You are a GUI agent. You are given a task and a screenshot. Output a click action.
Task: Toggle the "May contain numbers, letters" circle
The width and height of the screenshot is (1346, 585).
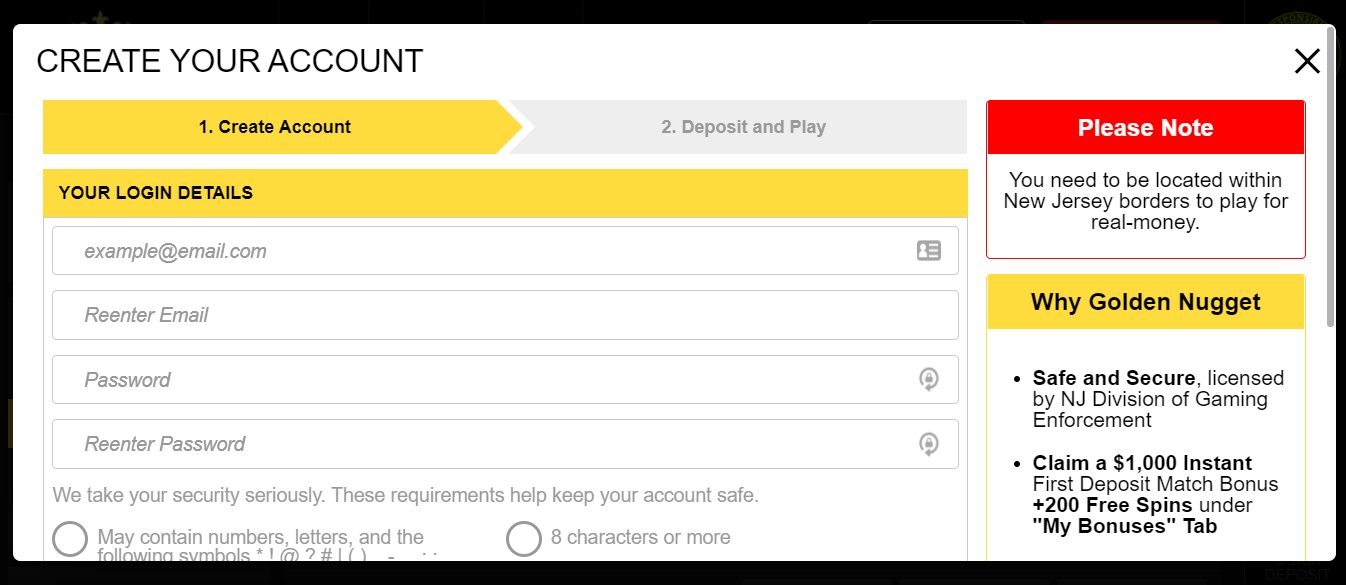70,538
